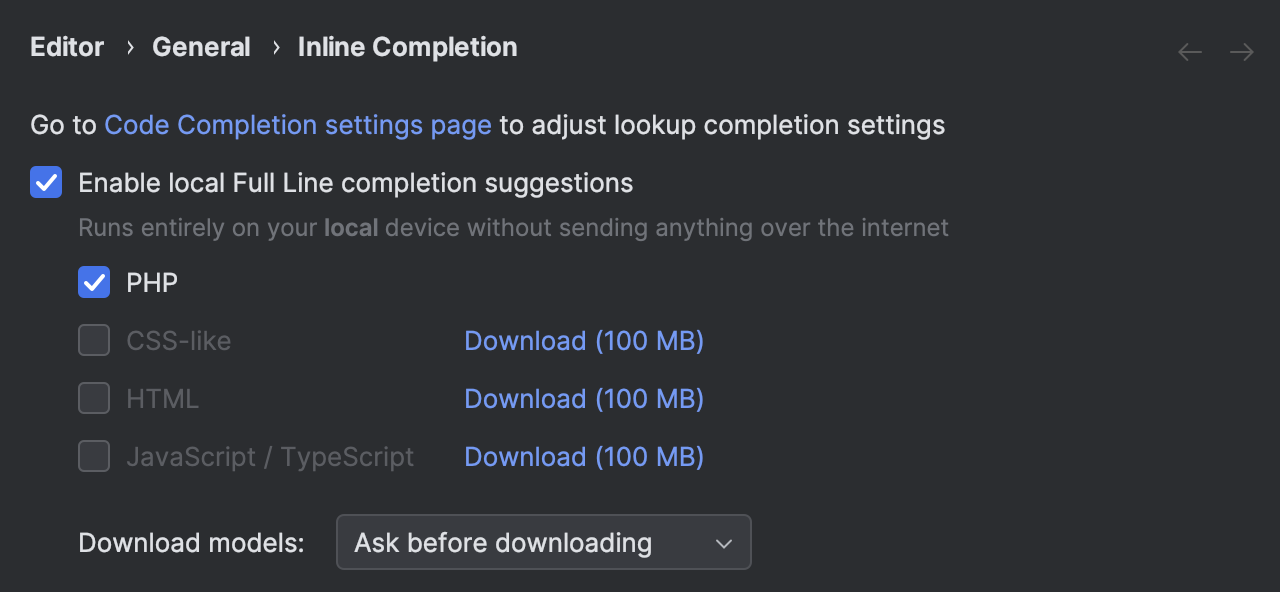The image size is (1280, 592).
Task: Expand the Ask before downloading combo box
Action: click(543, 543)
